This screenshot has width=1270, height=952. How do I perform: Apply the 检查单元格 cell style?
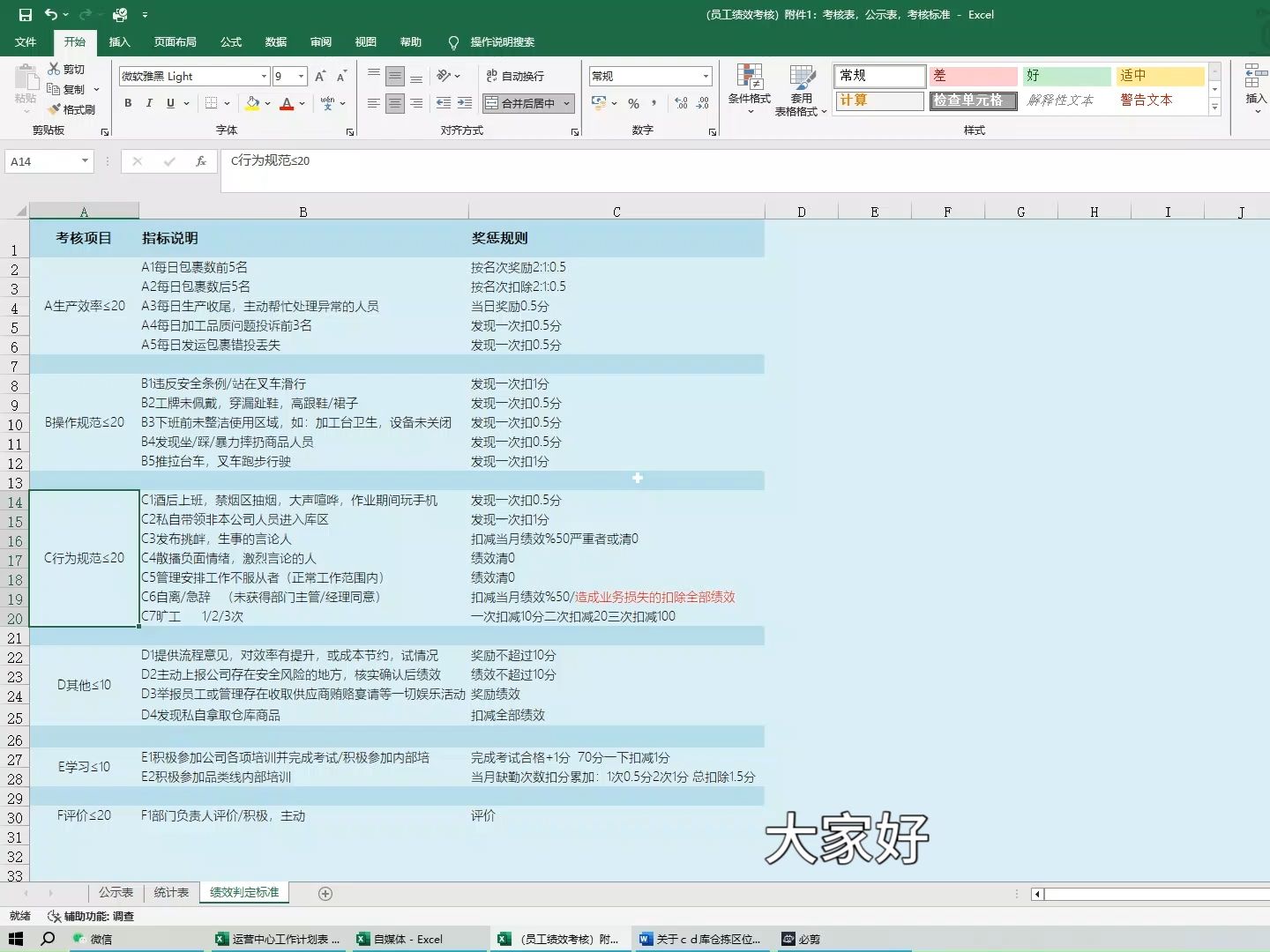[x=974, y=100]
